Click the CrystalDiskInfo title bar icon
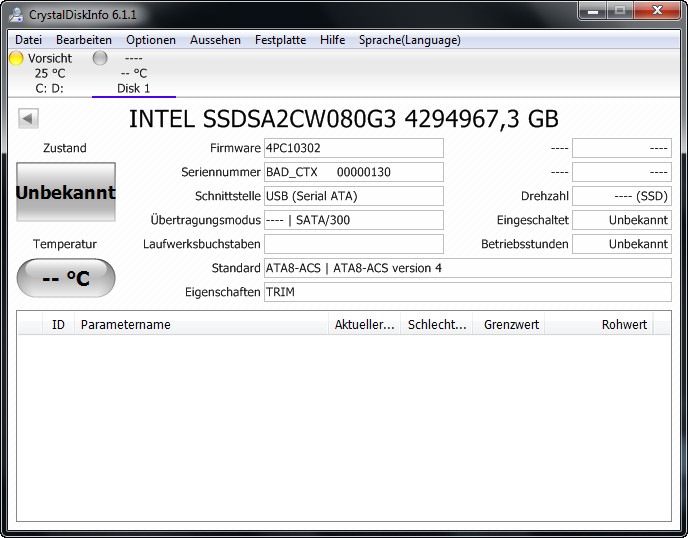 [16, 14]
